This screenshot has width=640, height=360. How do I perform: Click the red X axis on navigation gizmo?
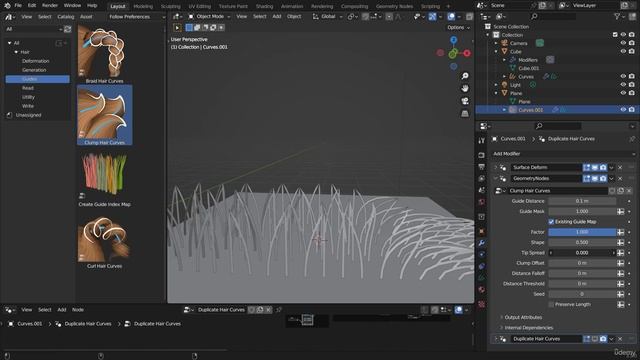pyautogui.click(x=467, y=53)
